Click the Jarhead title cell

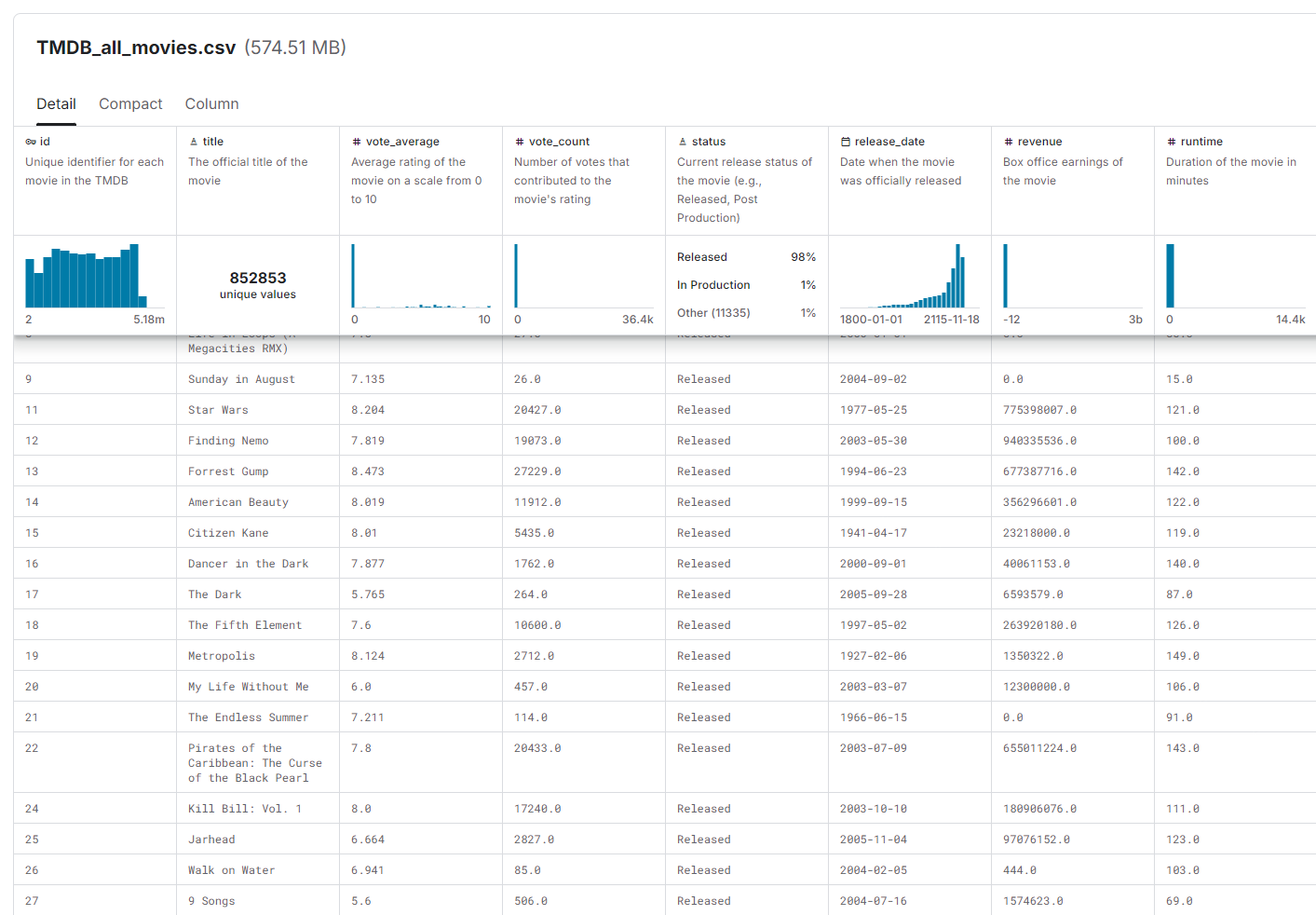(x=211, y=840)
